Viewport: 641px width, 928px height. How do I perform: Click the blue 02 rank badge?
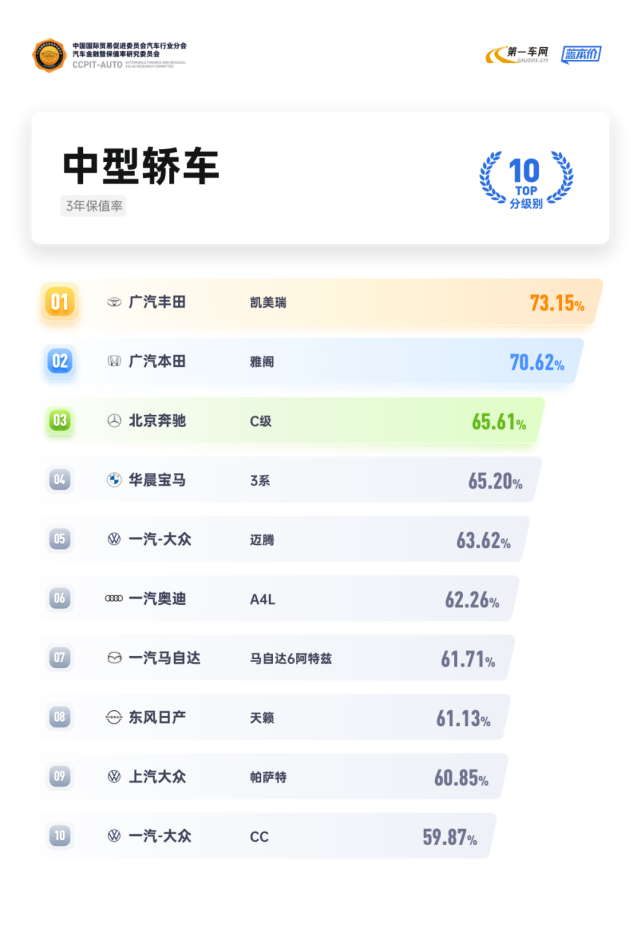coord(60,361)
